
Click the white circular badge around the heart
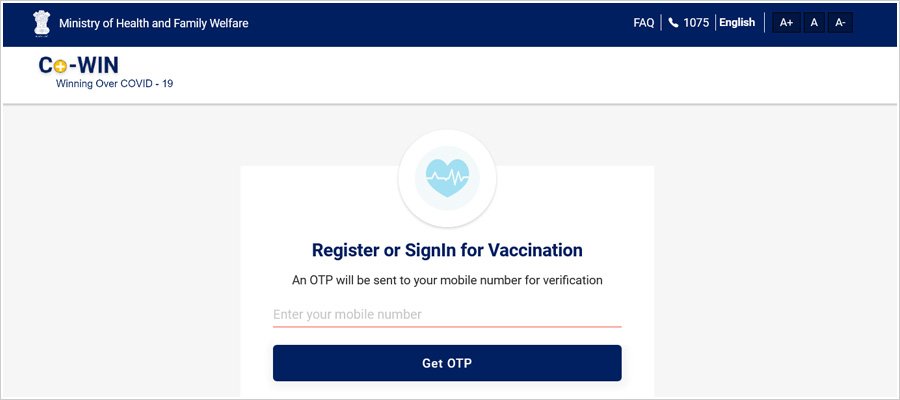447,178
